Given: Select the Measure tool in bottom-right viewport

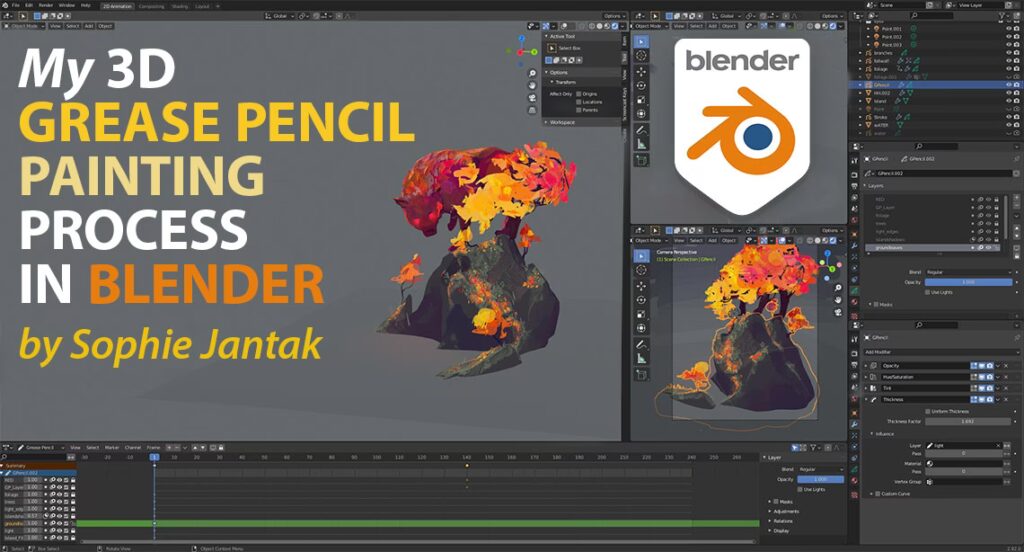Looking at the screenshot, I should (641, 359).
